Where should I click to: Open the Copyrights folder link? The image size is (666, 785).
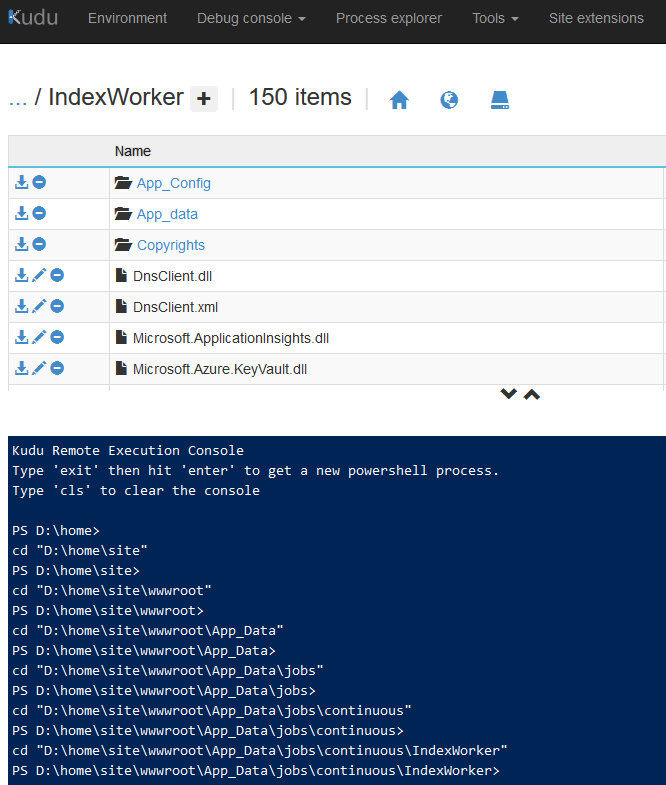click(x=171, y=245)
